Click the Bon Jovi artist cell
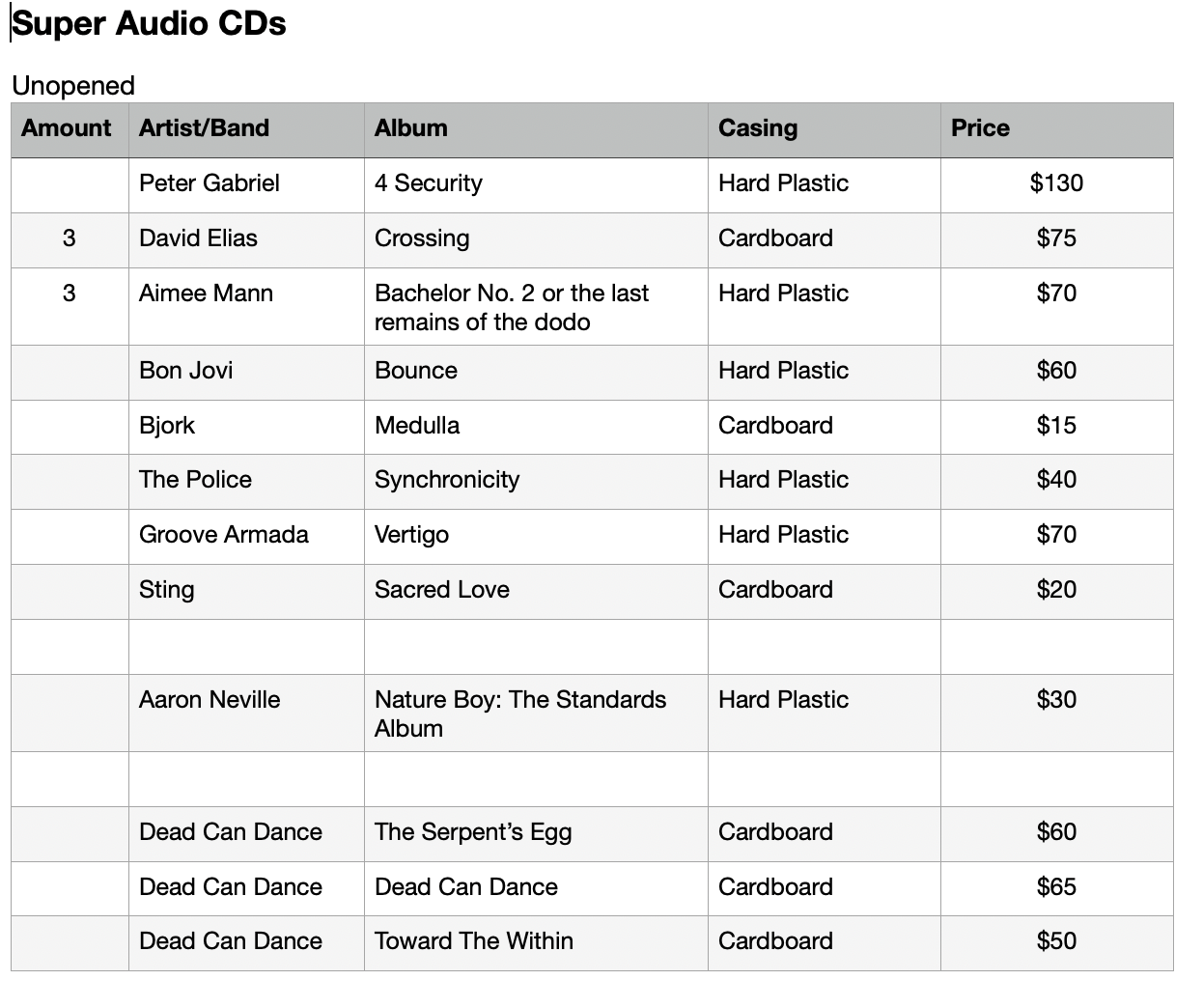 coord(246,373)
